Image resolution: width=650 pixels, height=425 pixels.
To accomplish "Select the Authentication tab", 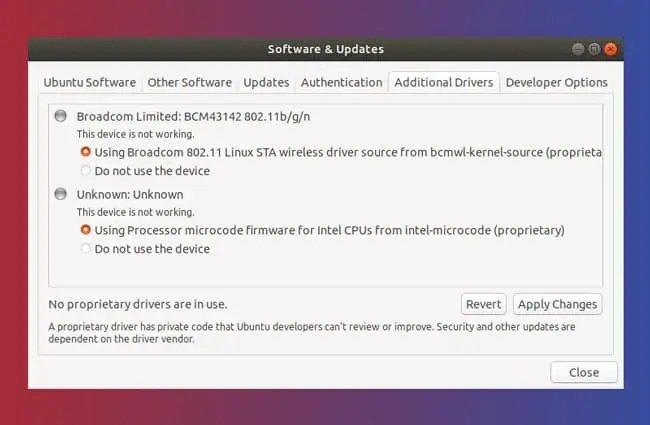I will click(x=342, y=83).
